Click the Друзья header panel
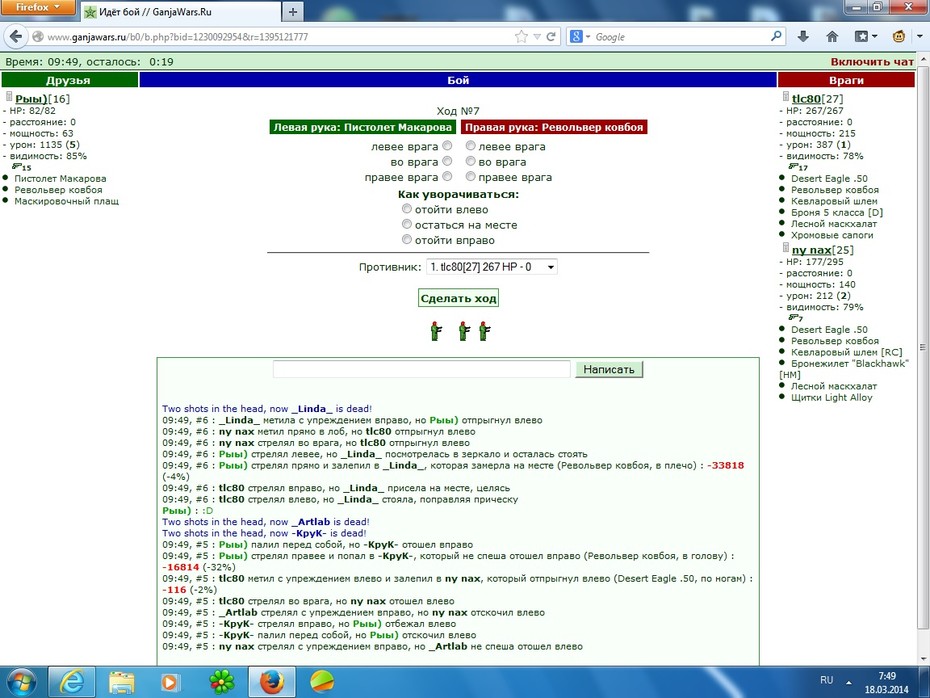 pyautogui.click(x=69, y=80)
